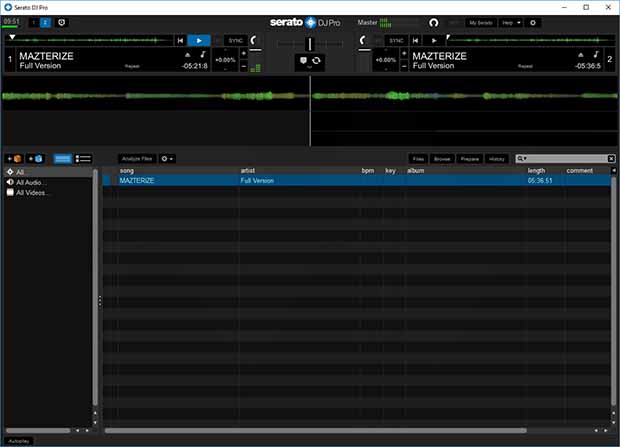The image size is (620, 447).
Task: Click the remaining time -05:21:8 on deck 1
Action: coord(195,66)
